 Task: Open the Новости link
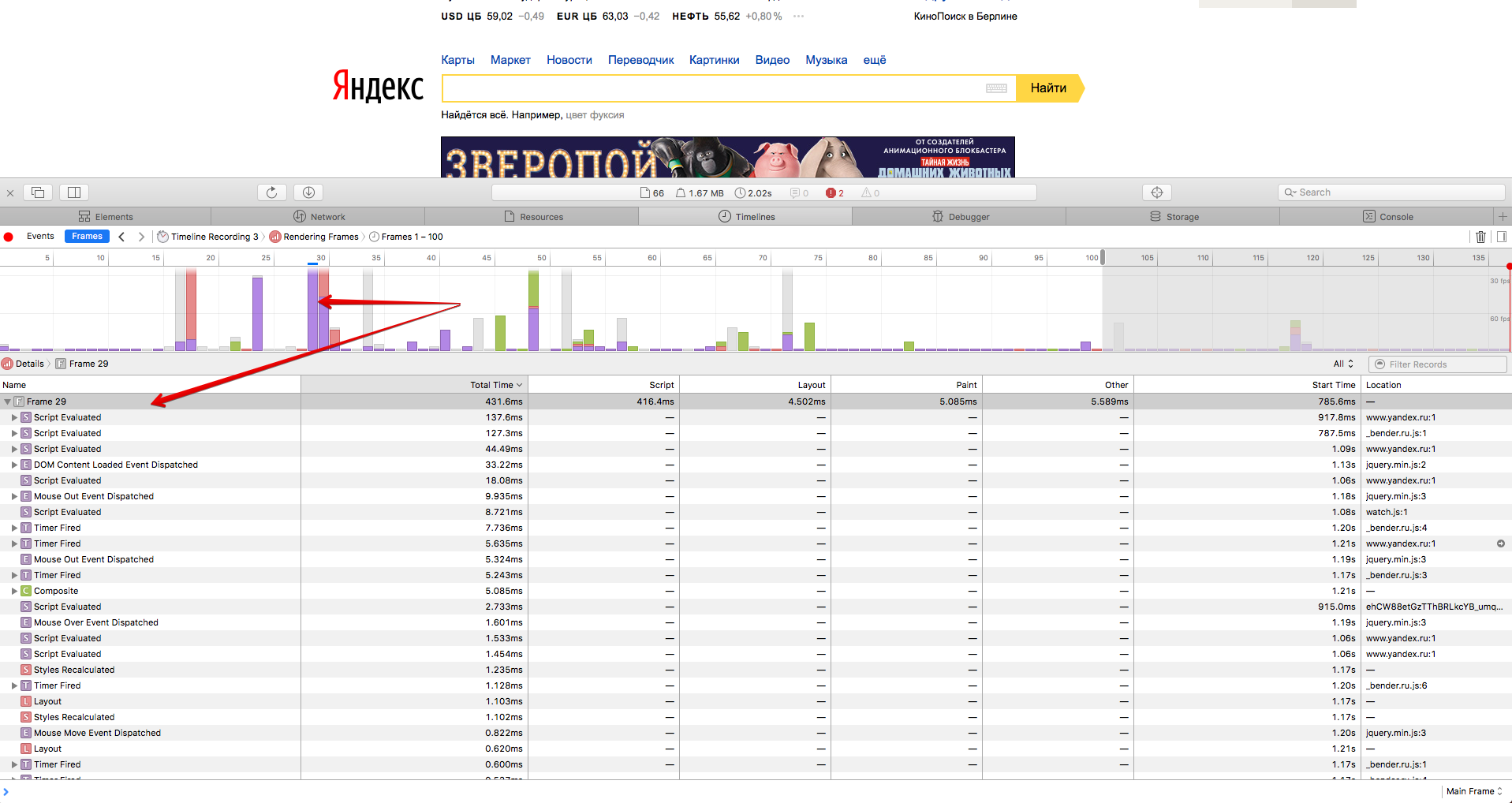point(569,60)
